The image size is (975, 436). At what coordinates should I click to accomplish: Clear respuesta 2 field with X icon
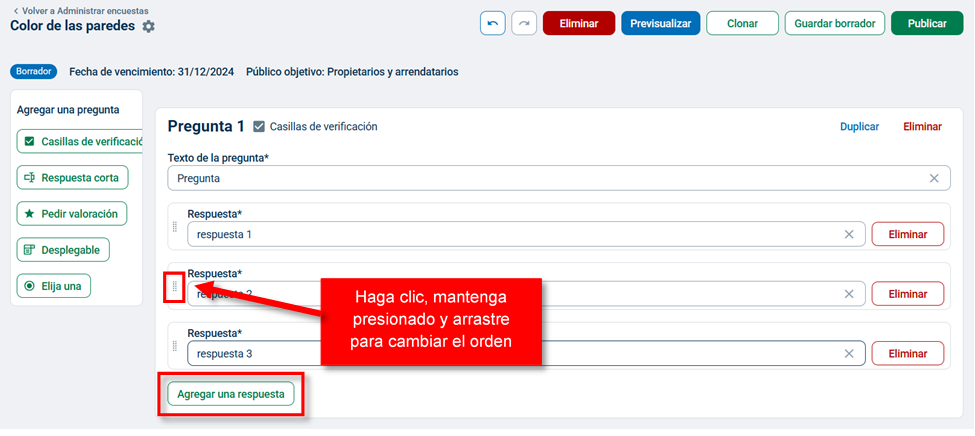(849, 294)
